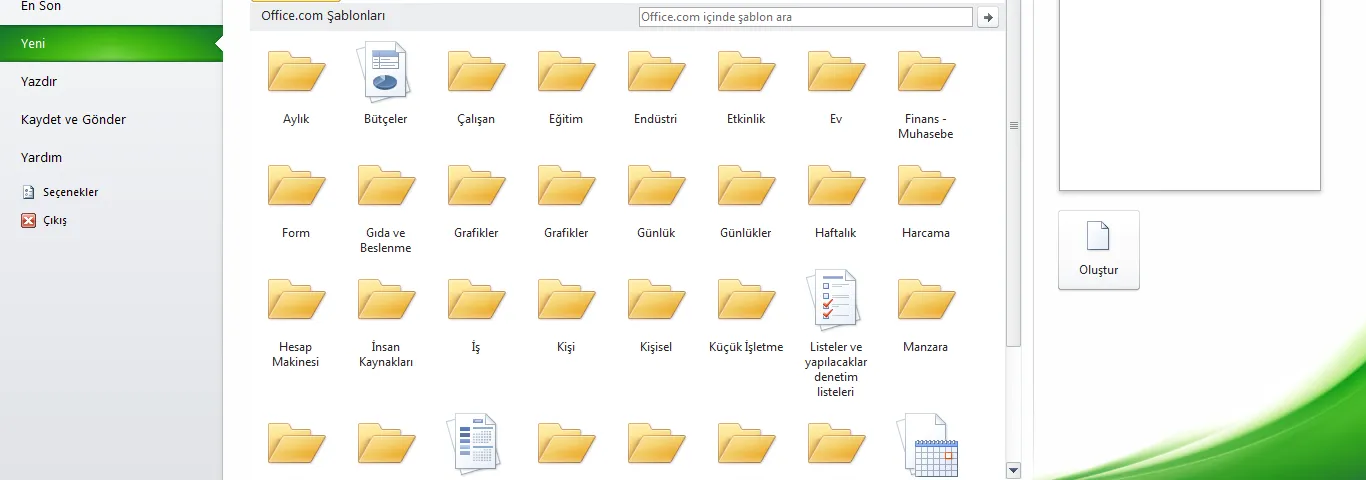Click the search arrow button
The width and height of the screenshot is (1366, 480).
tap(988, 17)
